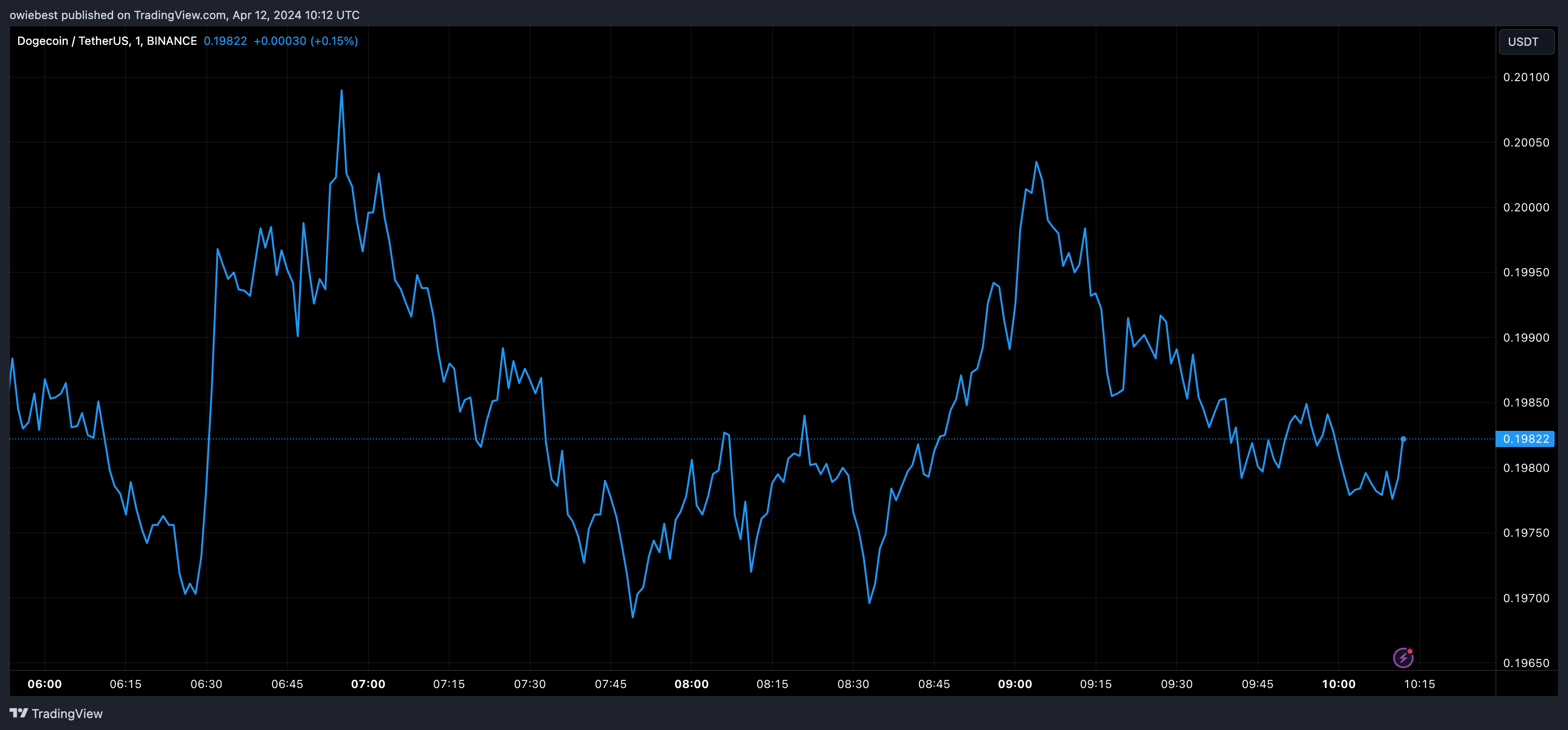Click the 0.19822 current price label
Viewport: 1568px width, 730px height.
pyautogui.click(x=1526, y=439)
